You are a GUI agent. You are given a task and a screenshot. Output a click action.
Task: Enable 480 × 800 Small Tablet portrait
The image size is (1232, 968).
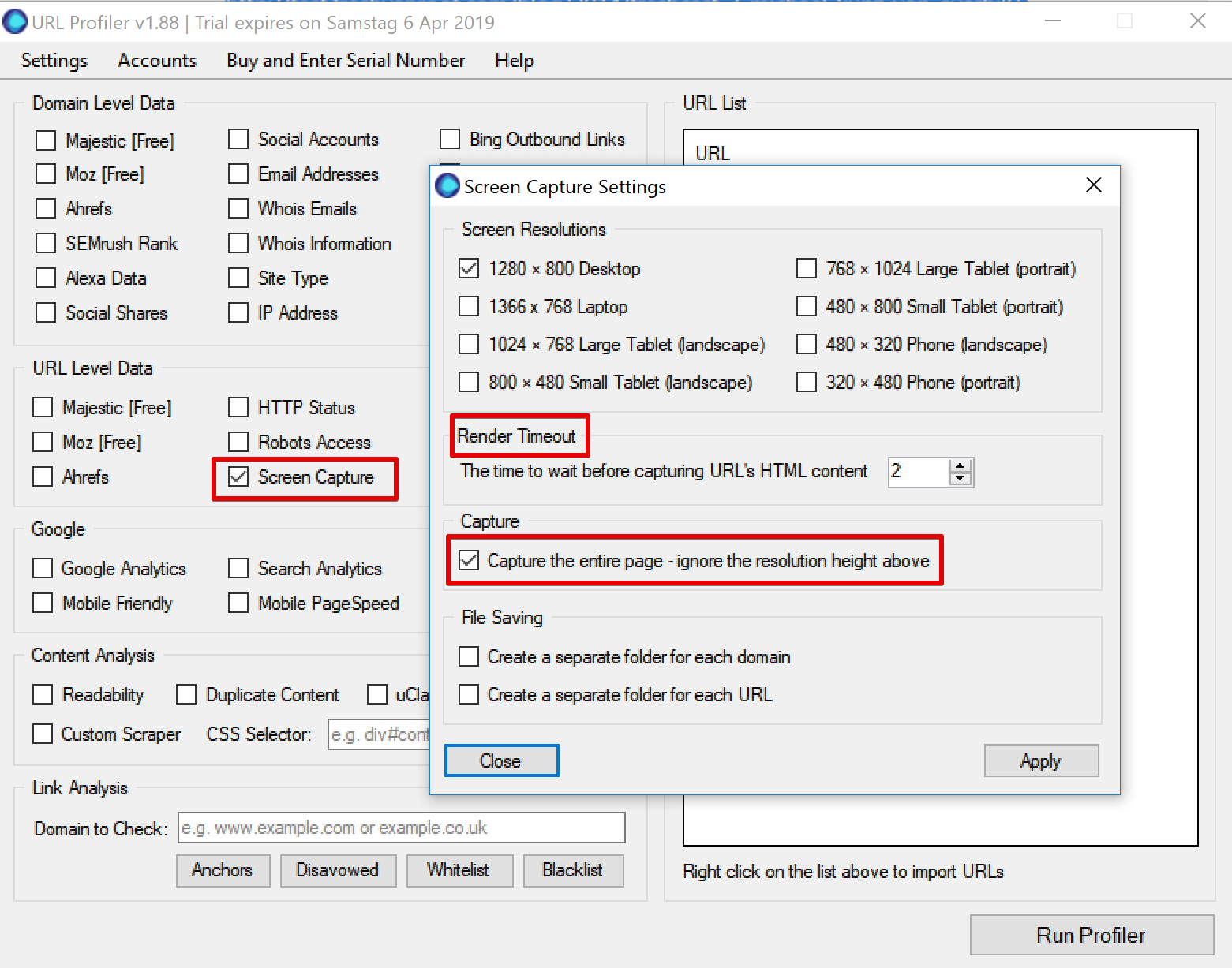[x=807, y=307]
